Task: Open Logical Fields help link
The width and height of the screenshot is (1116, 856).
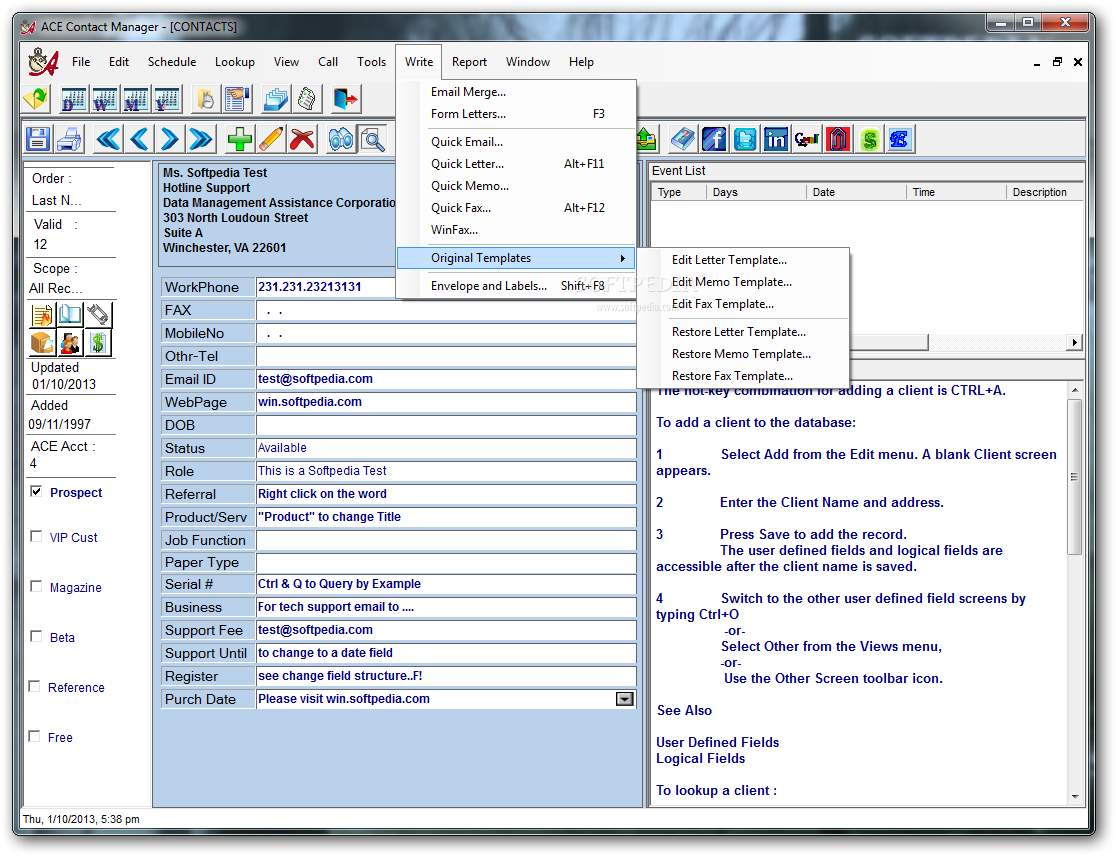Action: point(700,759)
